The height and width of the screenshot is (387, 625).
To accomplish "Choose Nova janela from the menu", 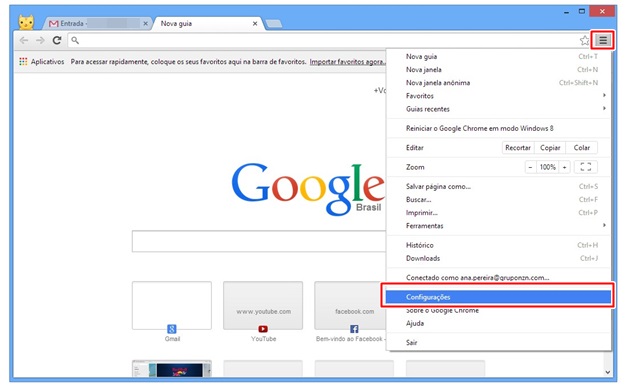I will [x=499, y=69].
